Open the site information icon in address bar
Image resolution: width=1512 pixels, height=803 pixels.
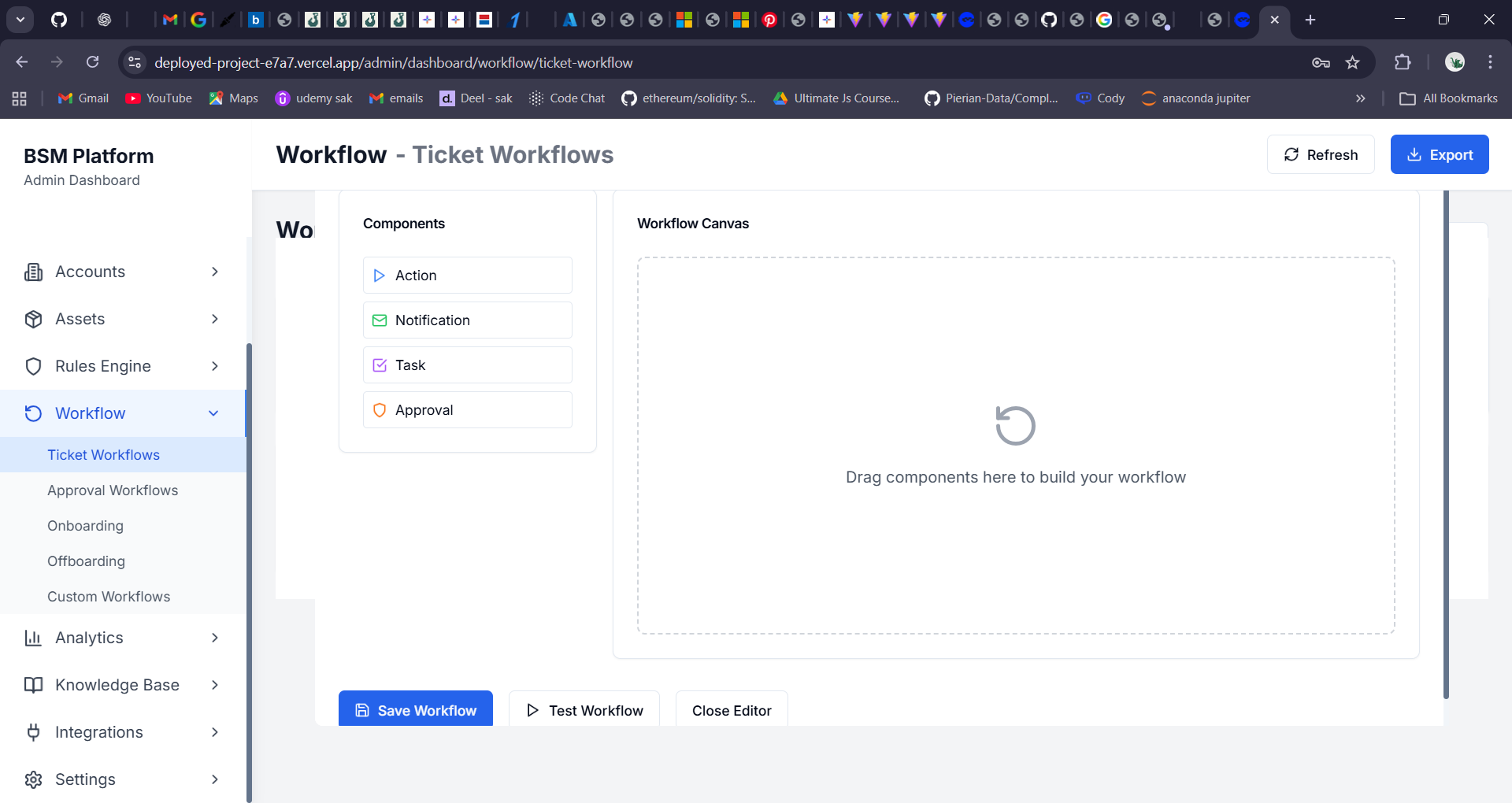click(x=135, y=62)
